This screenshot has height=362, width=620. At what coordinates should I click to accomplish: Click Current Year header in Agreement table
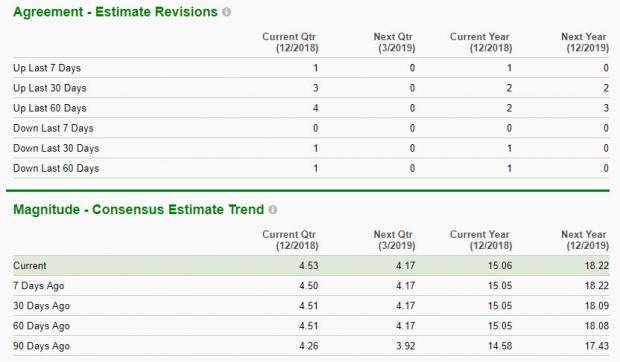(x=481, y=42)
